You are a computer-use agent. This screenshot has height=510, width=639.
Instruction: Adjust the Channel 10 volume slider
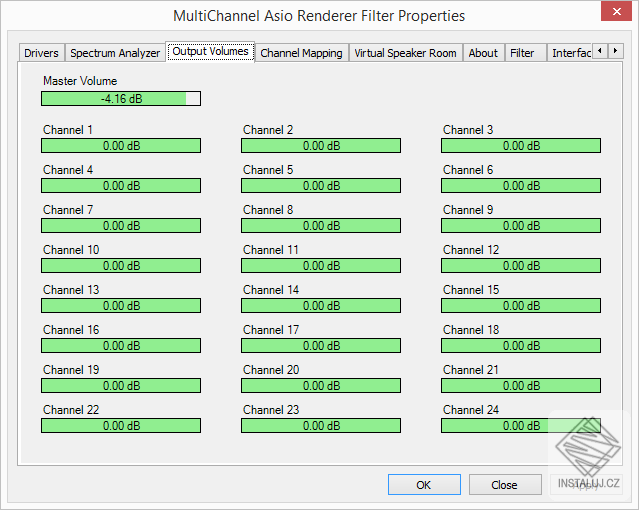[121, 265]
